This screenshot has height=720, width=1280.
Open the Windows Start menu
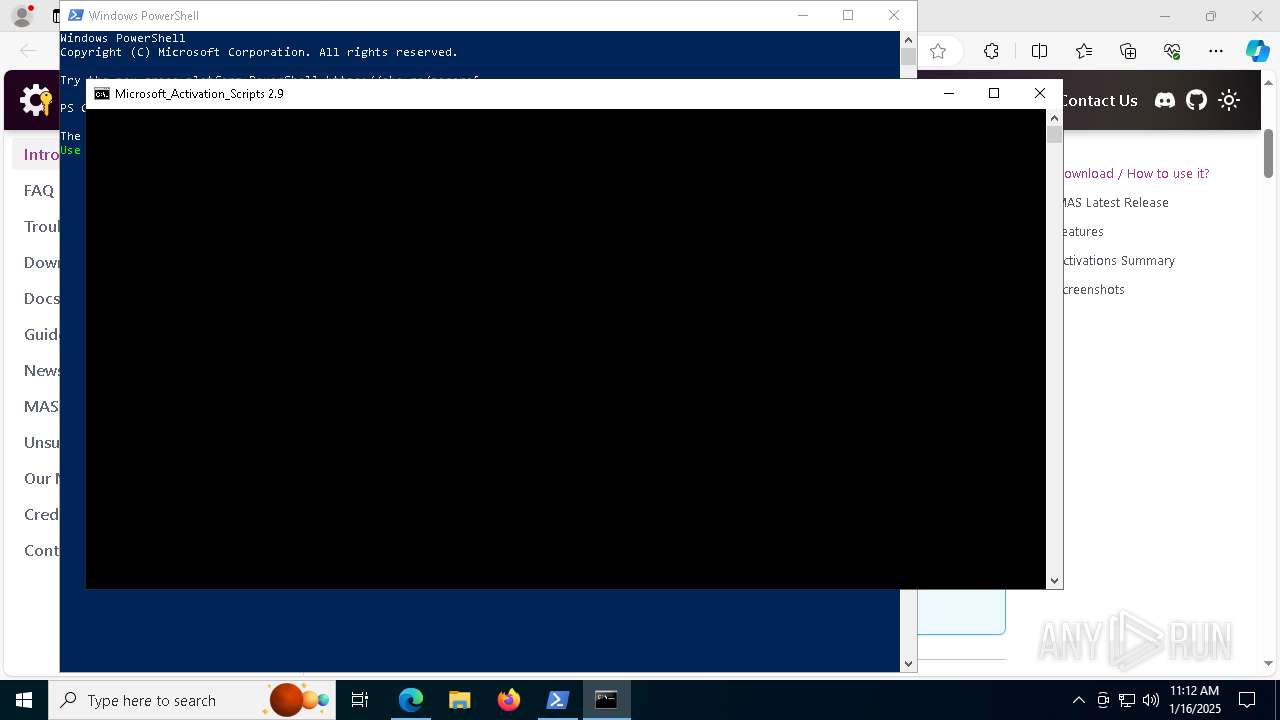[24, 700]
